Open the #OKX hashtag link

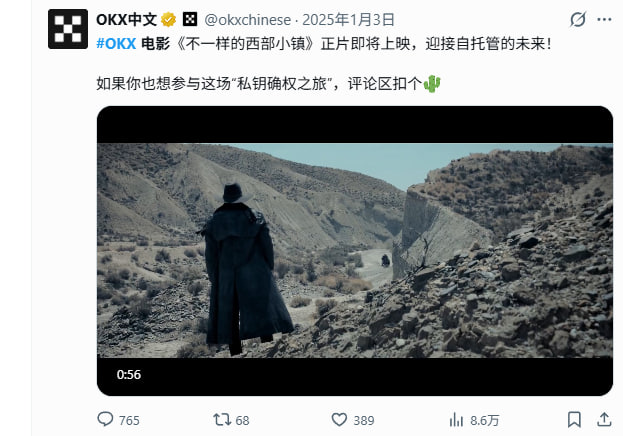coord(116,44)
